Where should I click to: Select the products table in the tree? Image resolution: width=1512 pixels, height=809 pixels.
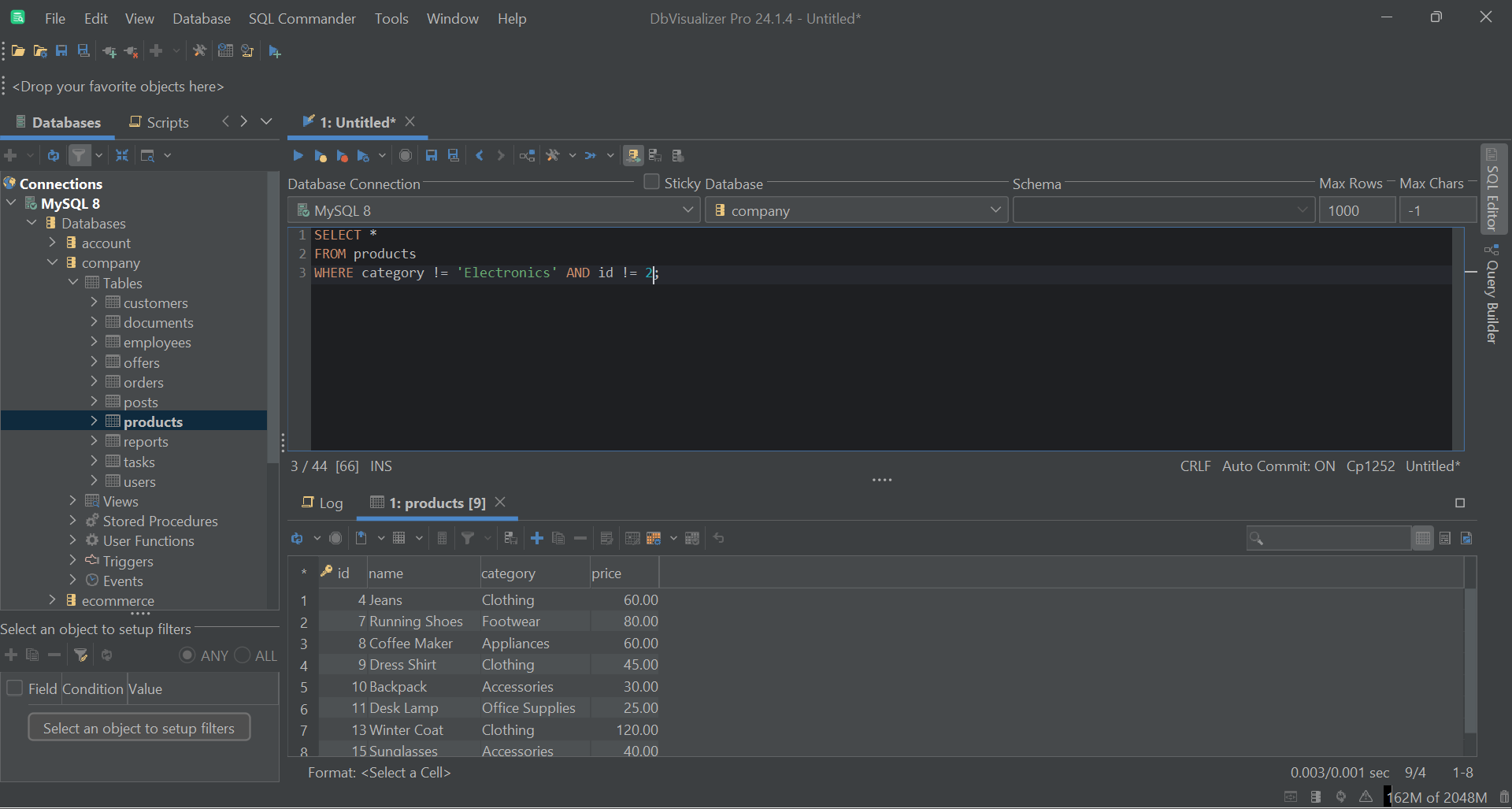(154, 421)
